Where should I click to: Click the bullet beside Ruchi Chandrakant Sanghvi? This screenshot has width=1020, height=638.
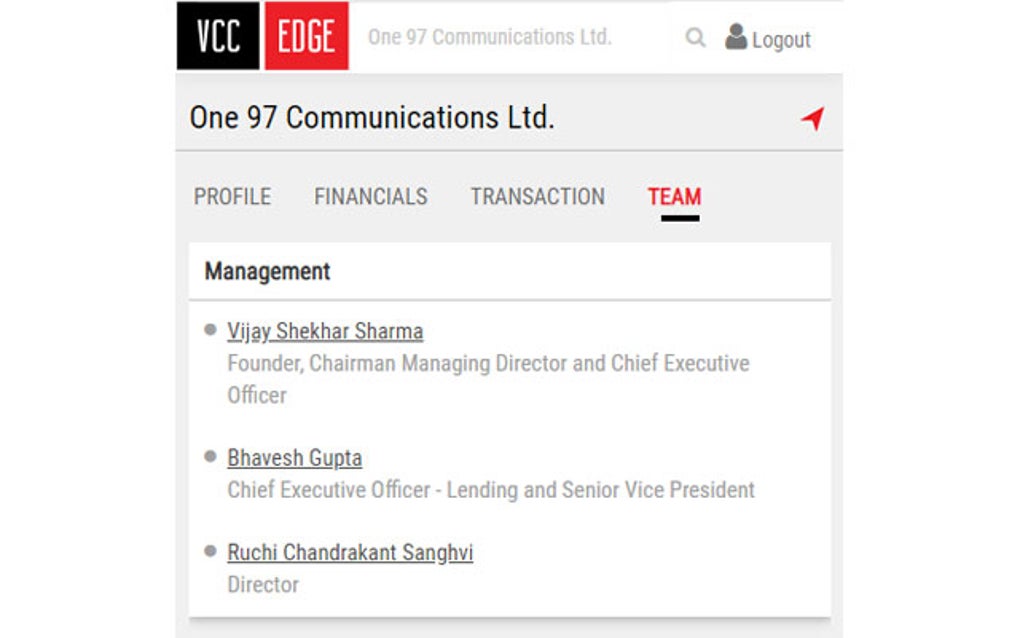click(x=210, y=550)
